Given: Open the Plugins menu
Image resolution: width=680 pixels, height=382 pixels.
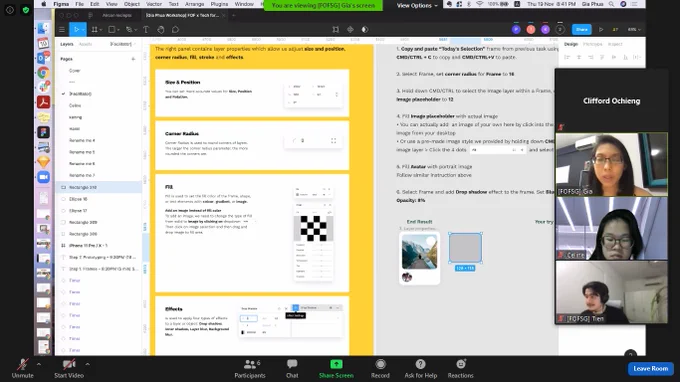Looking at the screenshot, I should [219, 4].
